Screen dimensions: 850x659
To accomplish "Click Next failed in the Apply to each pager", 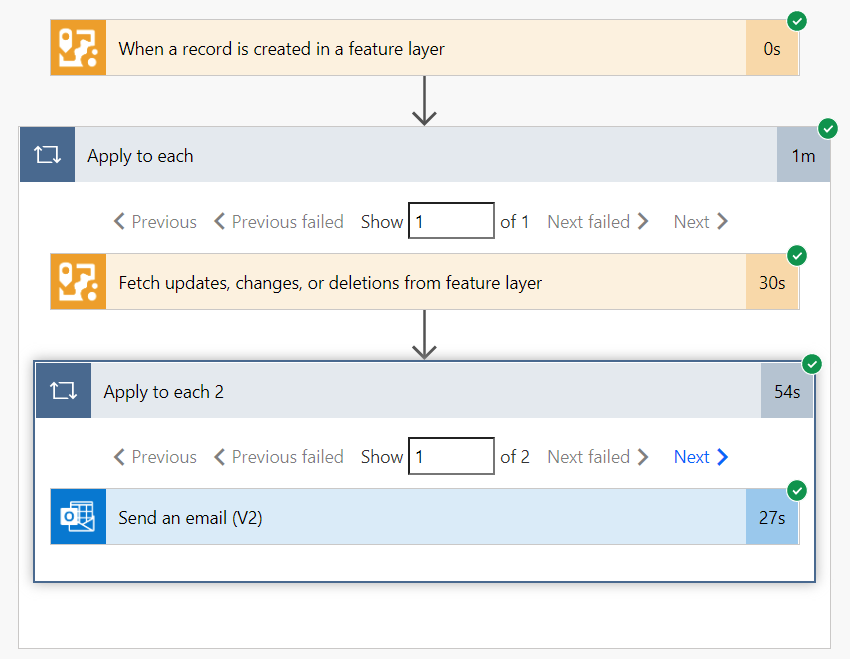I will [x=598, y=222].
